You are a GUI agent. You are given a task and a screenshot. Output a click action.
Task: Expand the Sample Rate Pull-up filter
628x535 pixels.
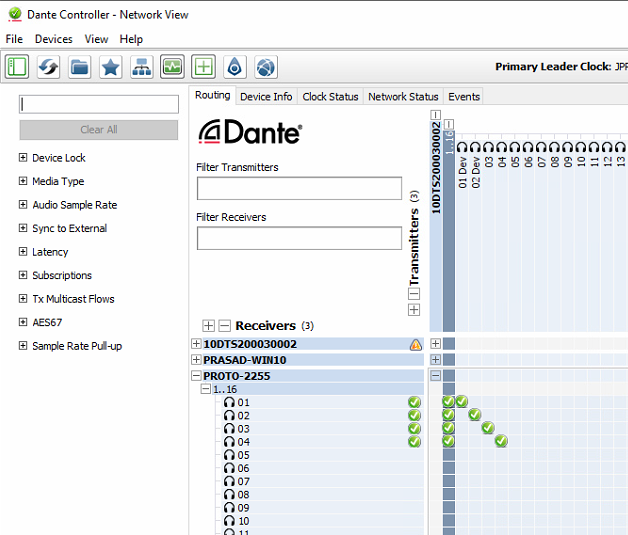tap(23, 346)
